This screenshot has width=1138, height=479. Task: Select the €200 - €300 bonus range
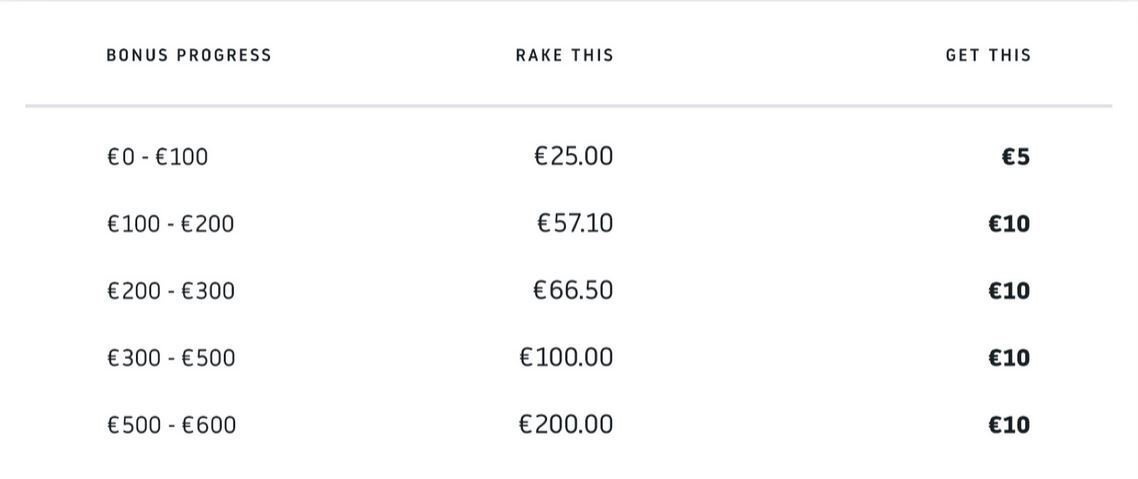coord(171,291)
